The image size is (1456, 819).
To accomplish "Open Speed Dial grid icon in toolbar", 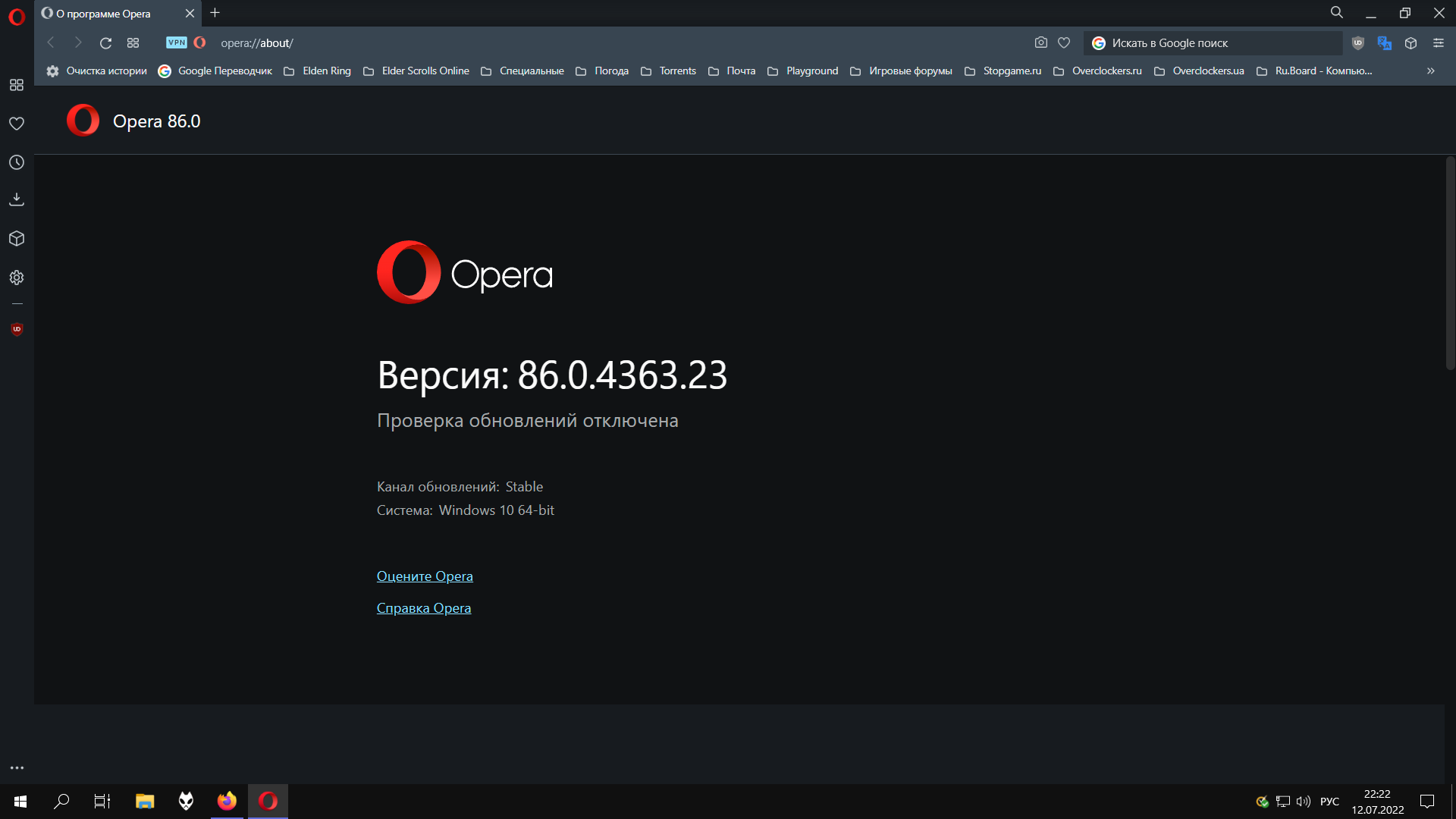I will [x=133, y=43].
